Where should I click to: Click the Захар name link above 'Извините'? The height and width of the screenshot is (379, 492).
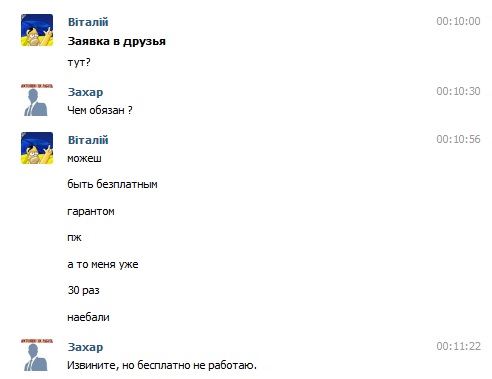pos(85,347)
